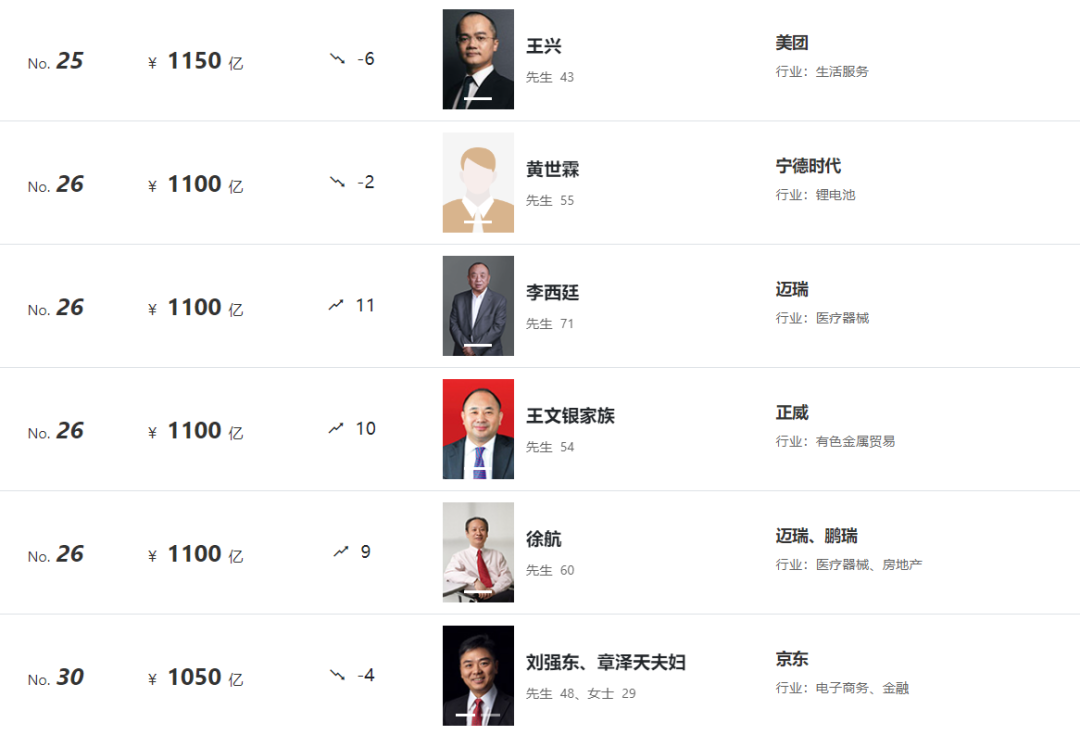
Task: Click the company name 美团
Action: pos(792,43)
